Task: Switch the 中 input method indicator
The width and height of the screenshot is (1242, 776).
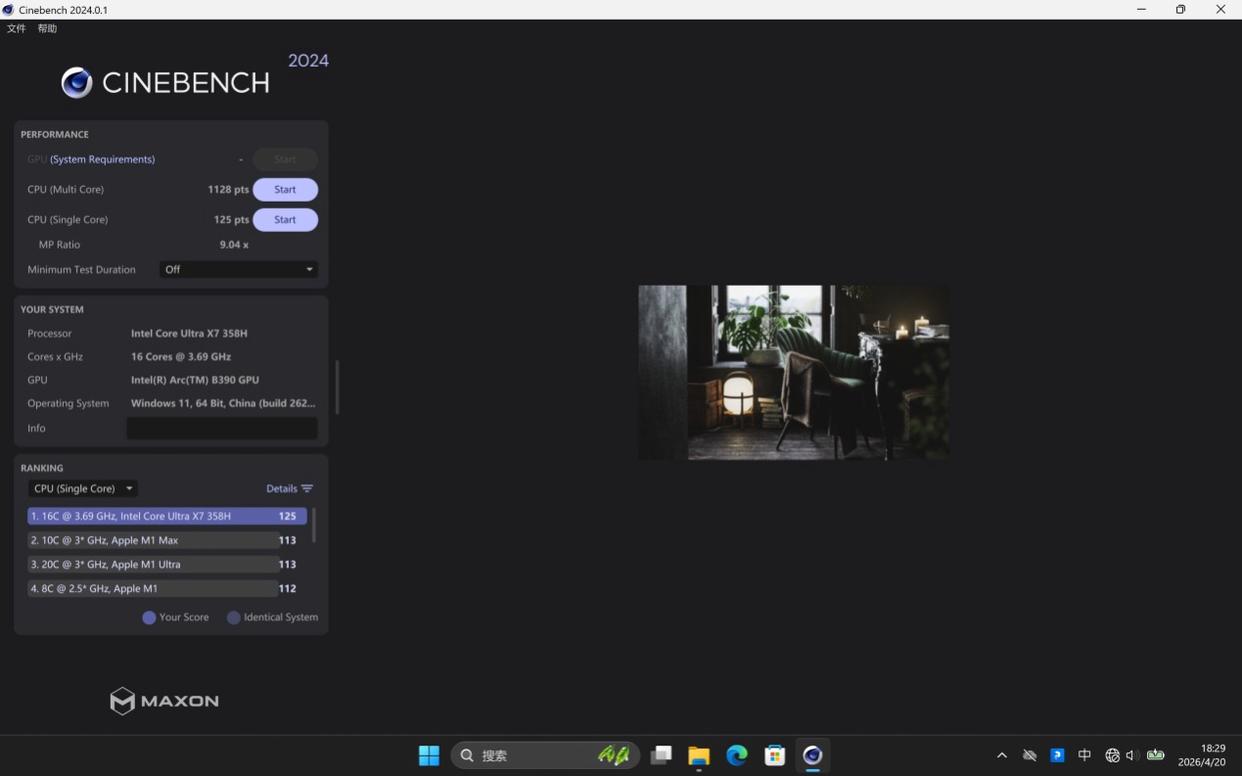Action: 1084,755
